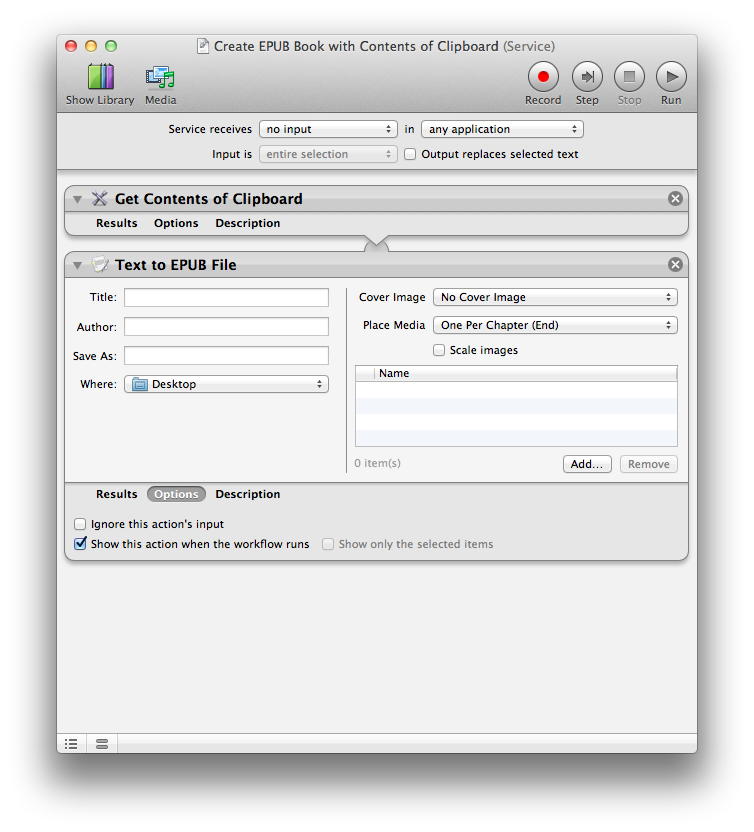
Task: Open Description tab of Get Contents of Clipboard
Action: (x=247, y=223)
